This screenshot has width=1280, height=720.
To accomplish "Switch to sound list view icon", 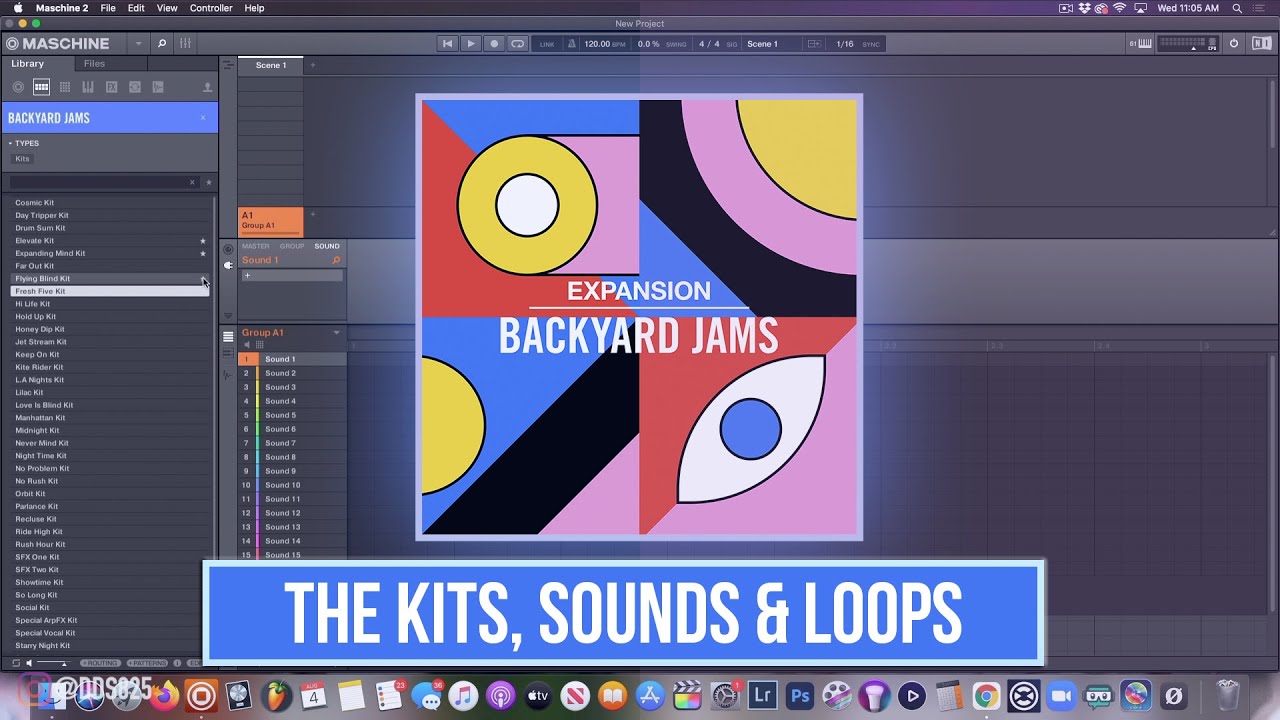I will [x=228, y=337].
